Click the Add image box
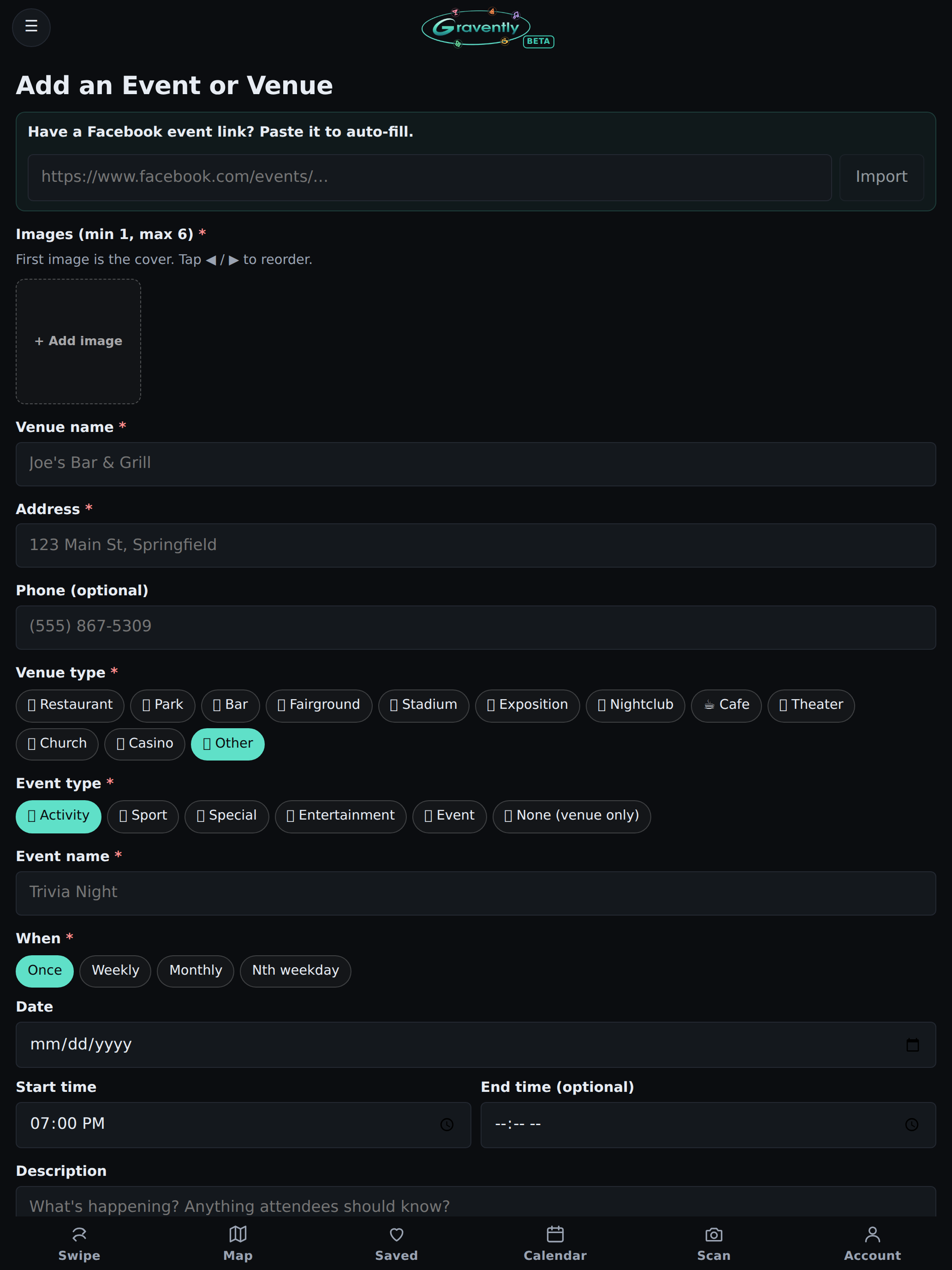Image resolution: width=952 pixels, height=1270 pixels. tap(78, 341)
